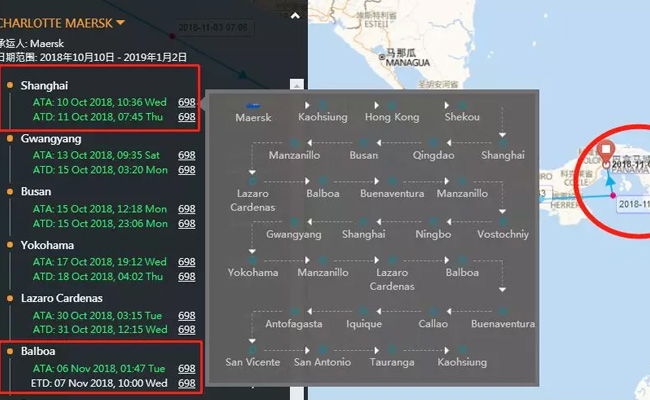Click the Antofagasta node in route diagram
Image resolution: width=650 pixels, height=400 pixels.
point(294,311)
